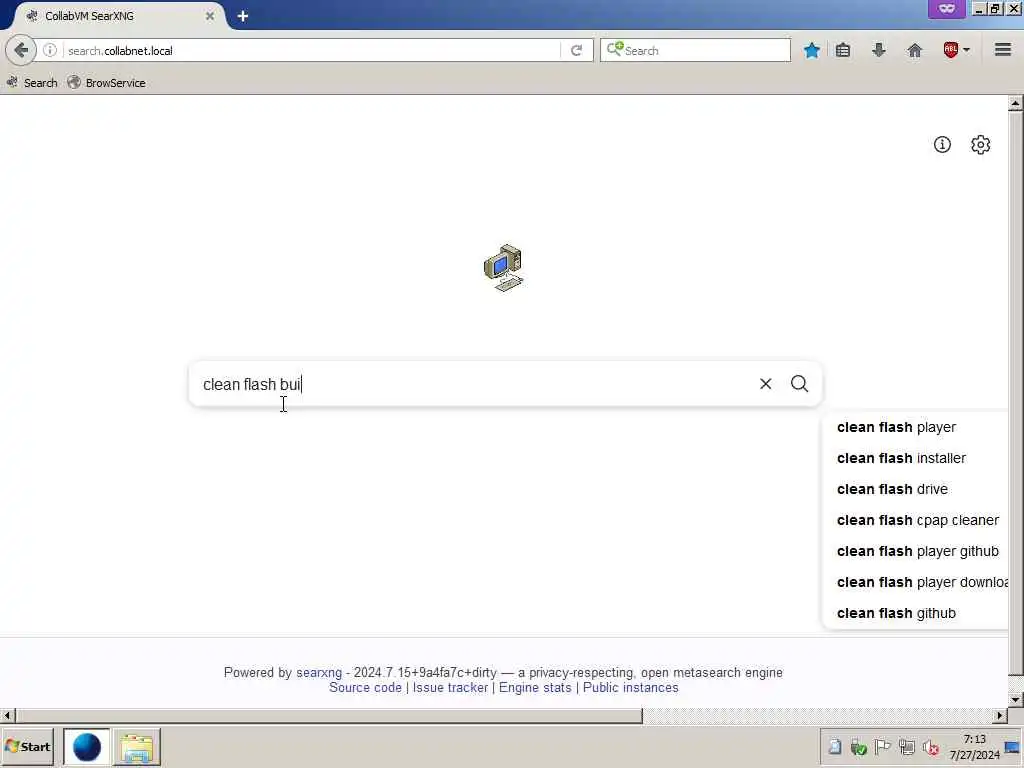
Task: Submit search with the magnifying glass icon
Action: coord(799,384)
